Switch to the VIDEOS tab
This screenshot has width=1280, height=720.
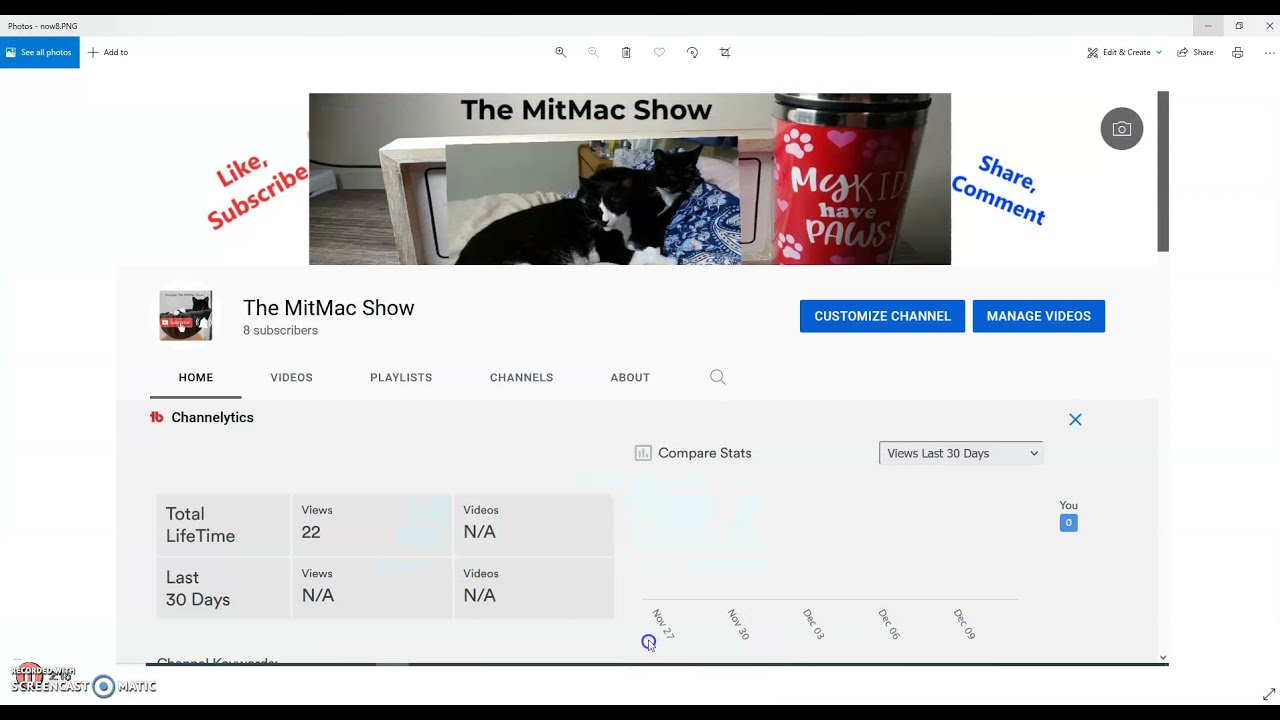[291, 377]
